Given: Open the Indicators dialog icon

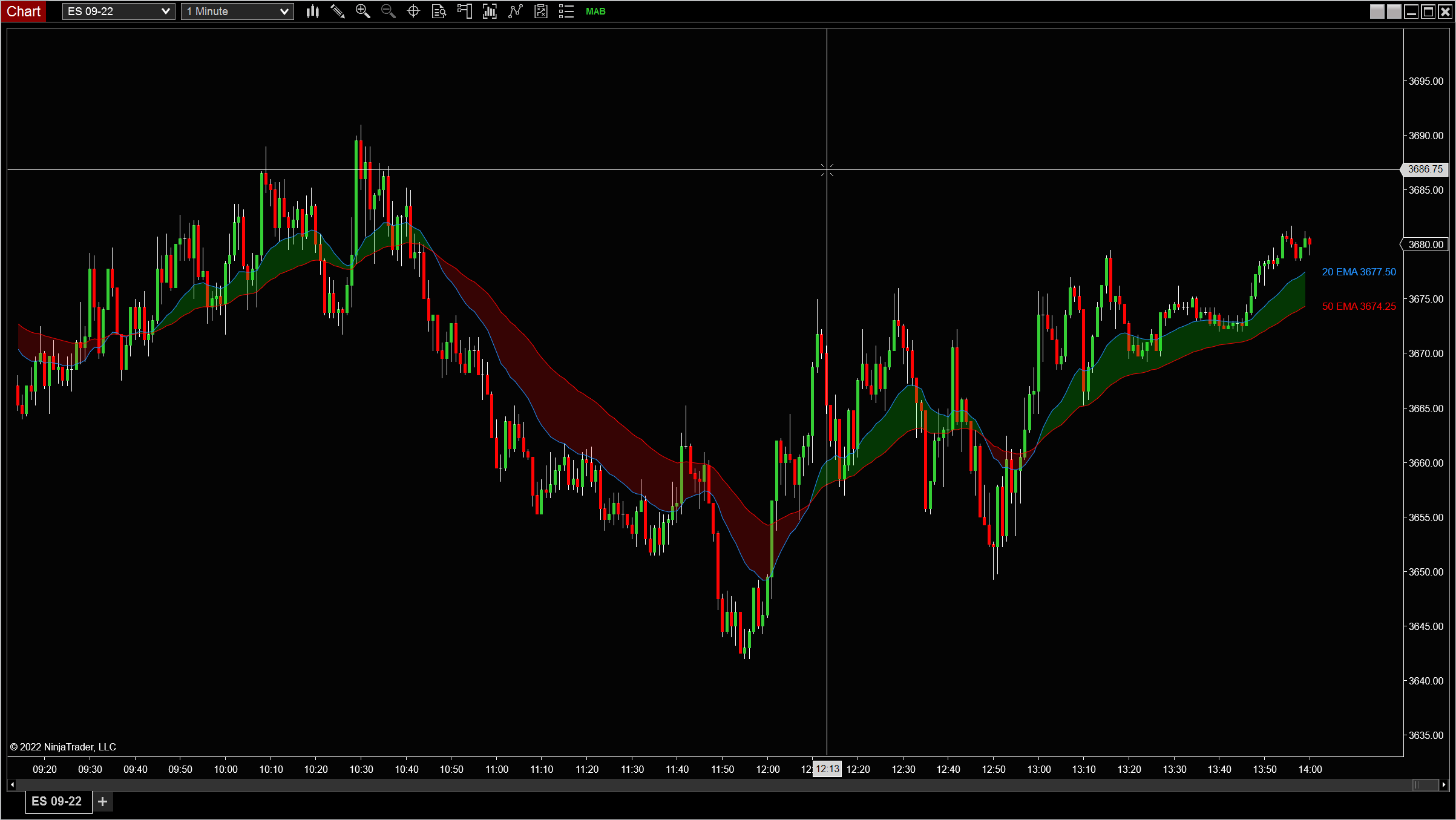Looking at the screenshot, I should click(x=490, y=11).
